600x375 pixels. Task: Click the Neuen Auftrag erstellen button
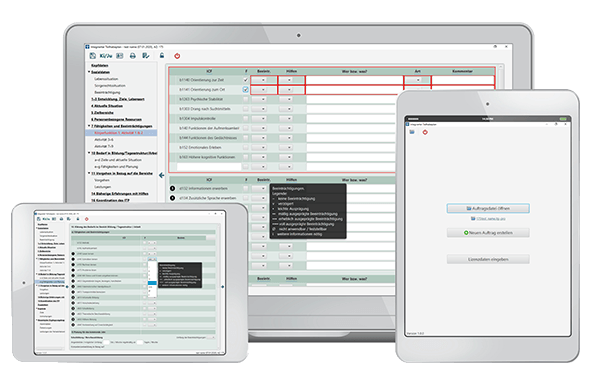point(488,233)
